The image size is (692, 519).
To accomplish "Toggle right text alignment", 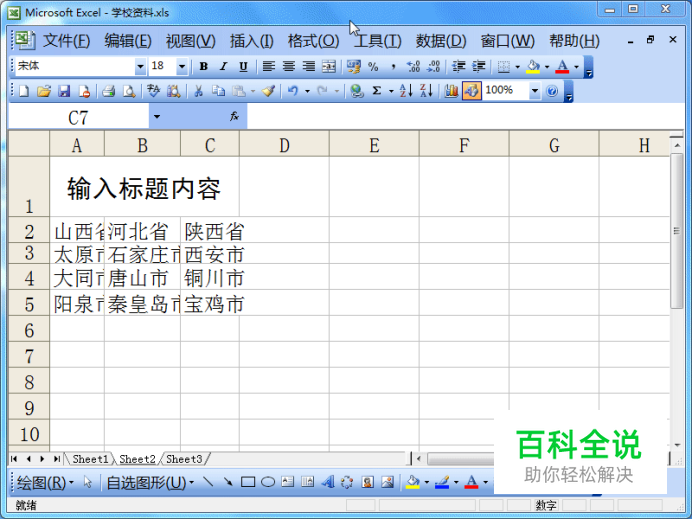I will [308, 67].
